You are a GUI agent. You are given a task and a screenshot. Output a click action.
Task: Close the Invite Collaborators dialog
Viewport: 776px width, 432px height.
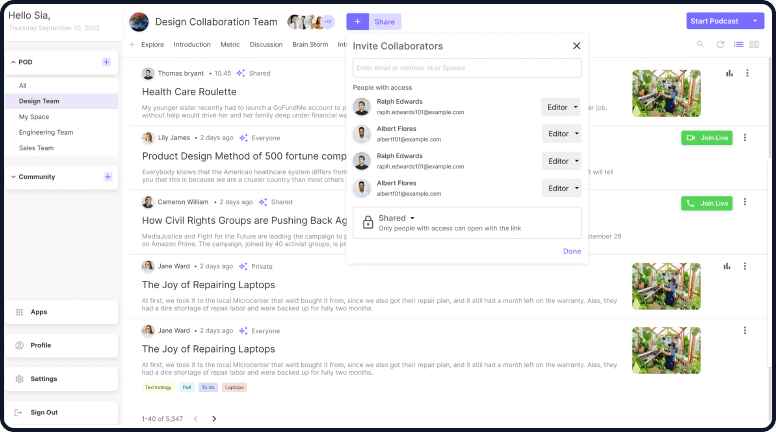(x=576, y=46)
